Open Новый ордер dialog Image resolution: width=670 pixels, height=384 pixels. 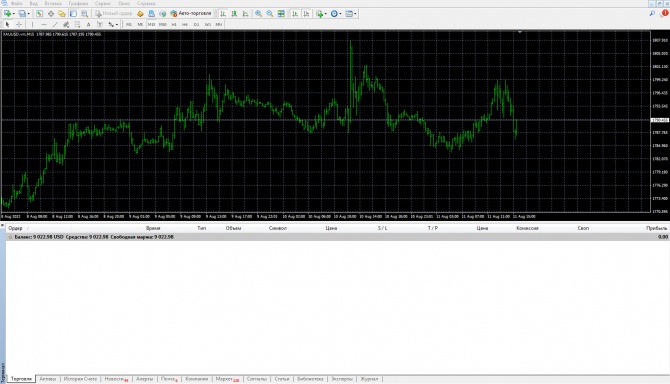pos(114,14)
